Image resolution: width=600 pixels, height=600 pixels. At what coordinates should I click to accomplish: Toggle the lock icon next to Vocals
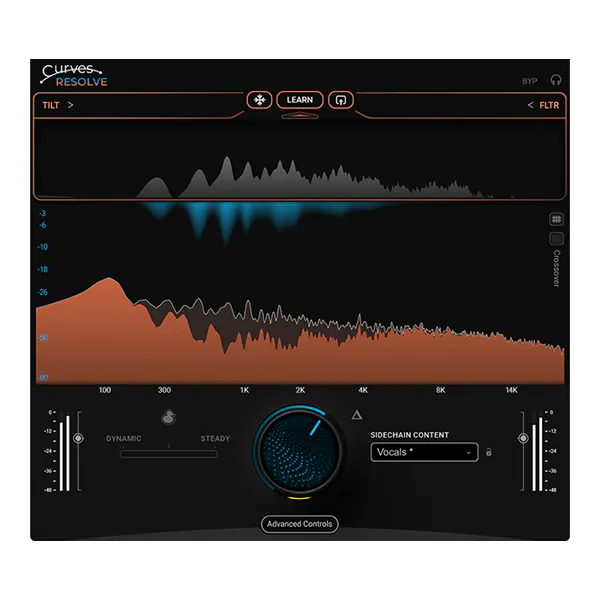[x=488, y=452]
